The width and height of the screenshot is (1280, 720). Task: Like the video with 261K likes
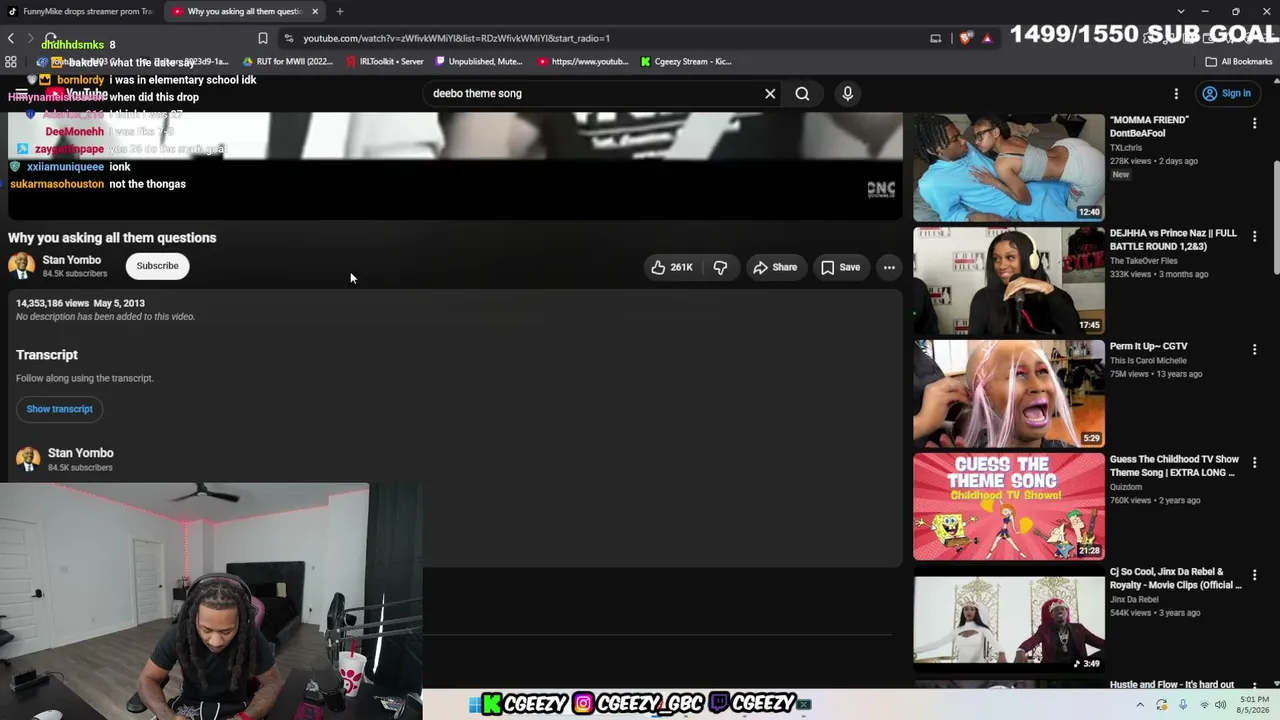671,267
